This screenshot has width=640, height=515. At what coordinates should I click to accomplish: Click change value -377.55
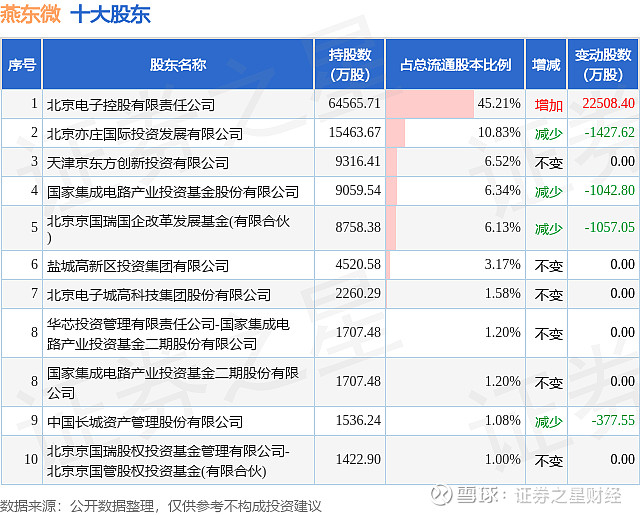click(613, 420)
